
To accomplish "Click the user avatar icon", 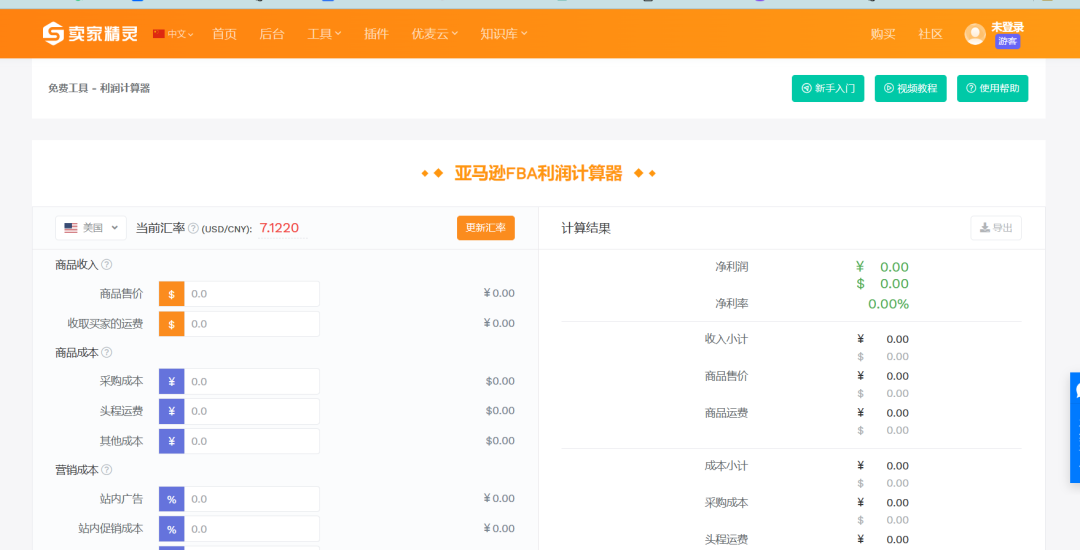I will [975, 34].
